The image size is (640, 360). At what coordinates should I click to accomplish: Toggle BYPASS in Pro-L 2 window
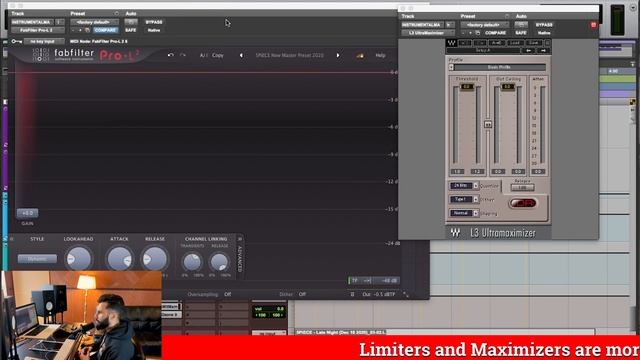click(x=154, y=22)
